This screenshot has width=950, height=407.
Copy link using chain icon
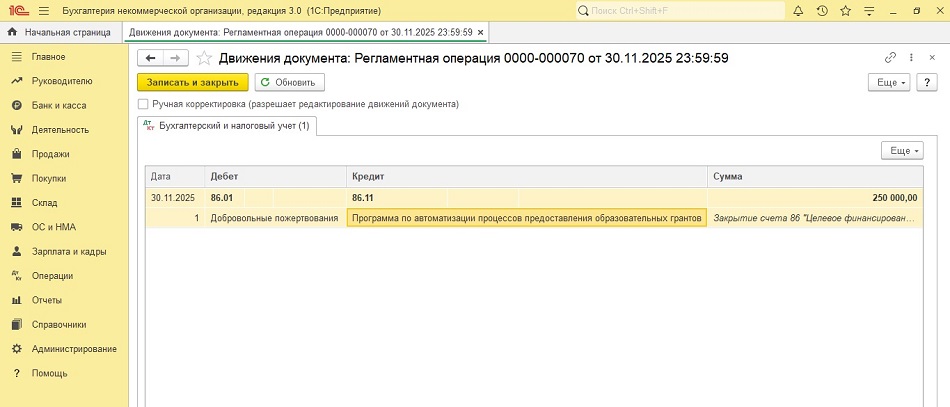coord(890,58)
